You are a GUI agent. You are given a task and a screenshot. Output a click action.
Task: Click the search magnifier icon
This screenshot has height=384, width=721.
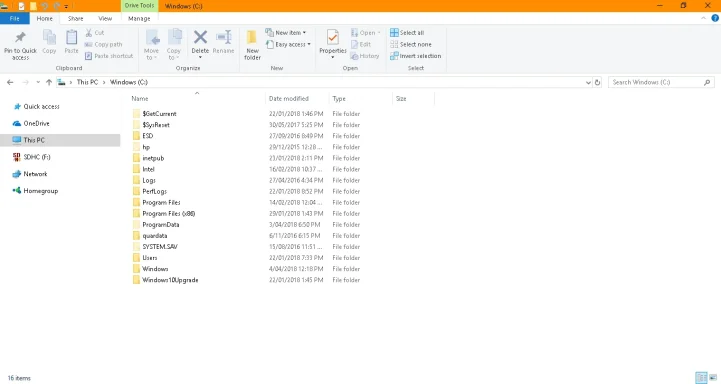(x=707, y=82)
